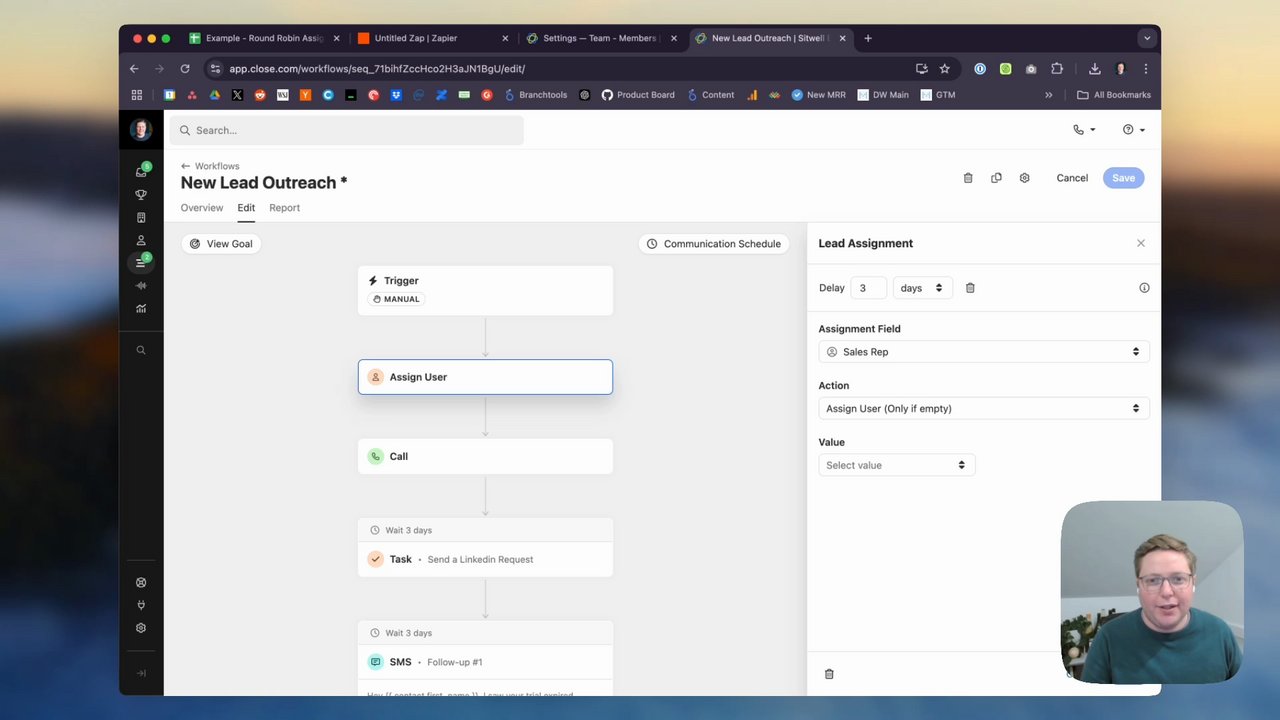Open the Contacts person icon in sidebar
The width and height of the screenshot is (1280, 720).
141,240
